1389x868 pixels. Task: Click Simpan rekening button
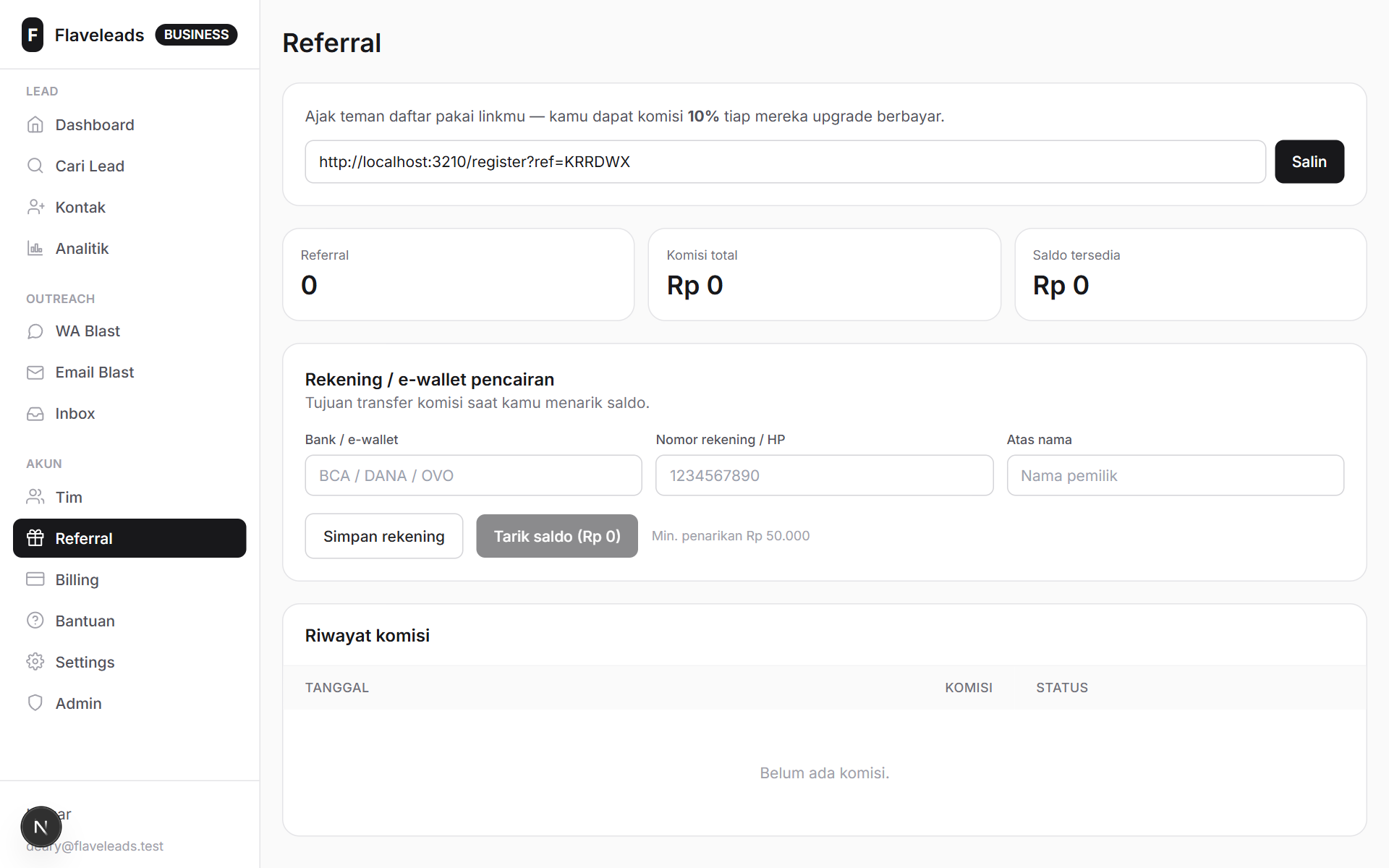(383, 536)
